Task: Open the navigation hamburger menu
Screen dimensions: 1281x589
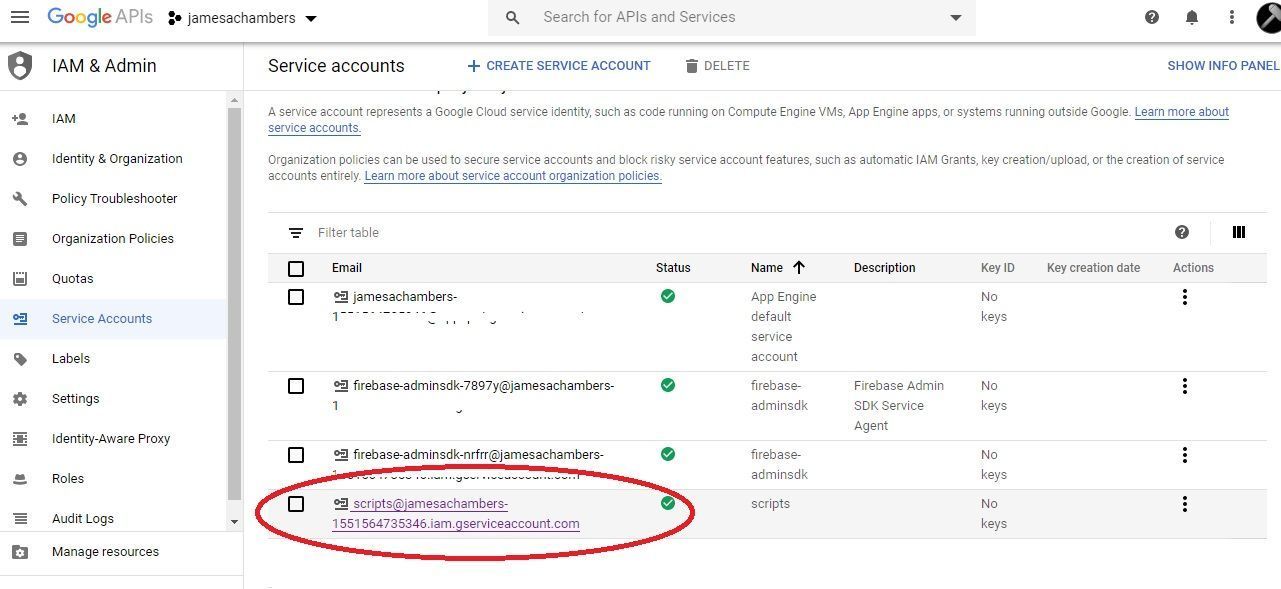Action: coord(20,17)
